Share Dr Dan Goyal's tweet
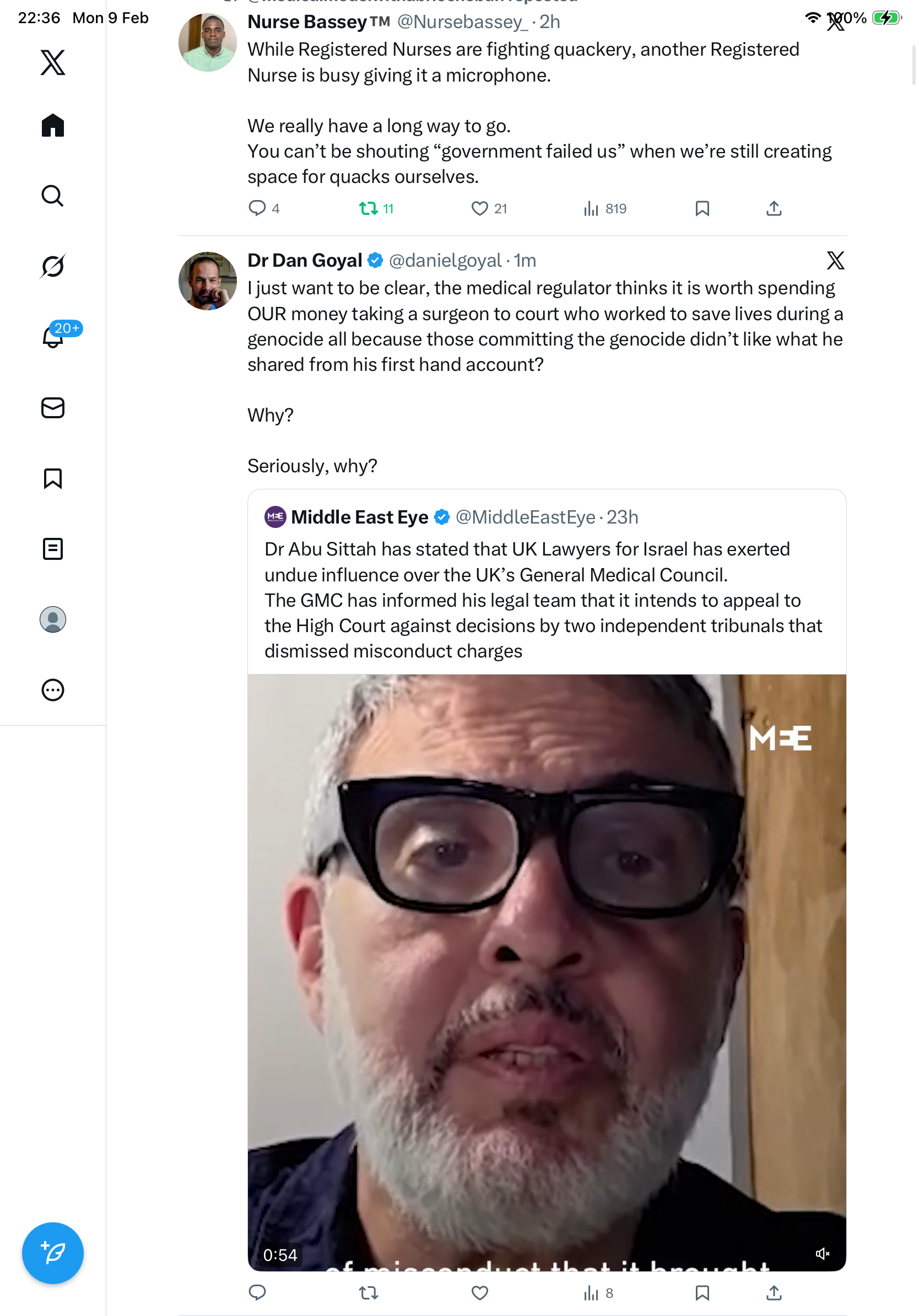The height and width of the screenshot is (1316, 919). [x=774, y=1292]
